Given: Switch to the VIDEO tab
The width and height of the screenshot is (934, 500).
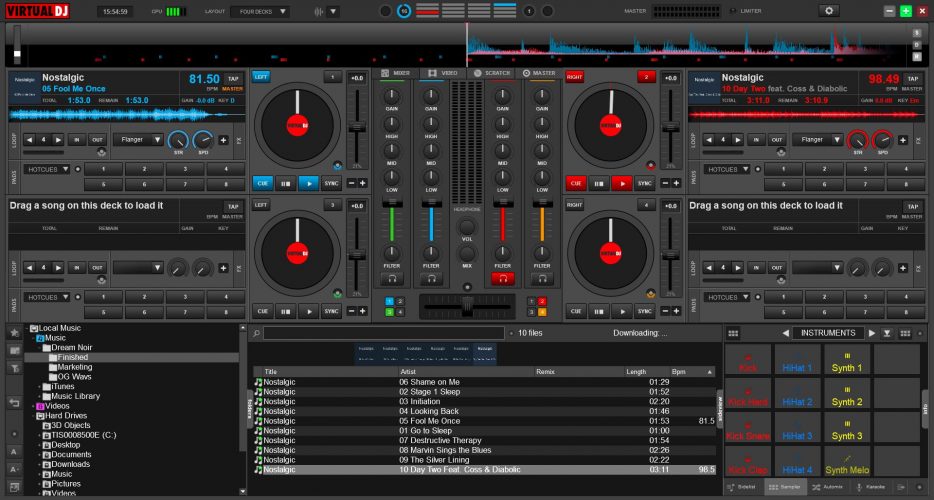Looking at the screenshot, I should (443, 73).
